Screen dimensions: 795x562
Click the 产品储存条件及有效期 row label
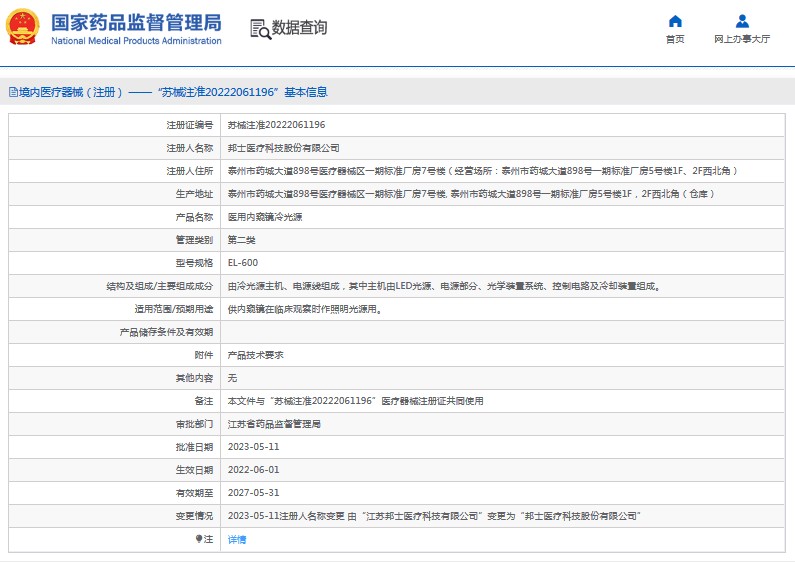coord(166,332)
